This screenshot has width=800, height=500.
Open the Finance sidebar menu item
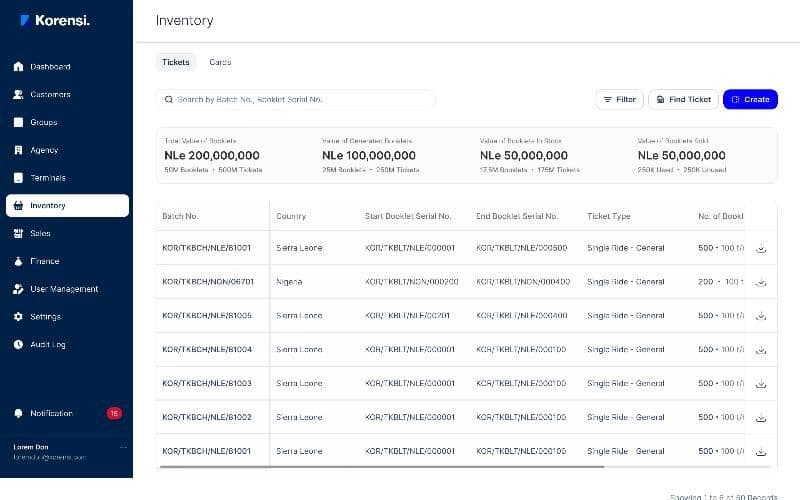click(67, 261)
